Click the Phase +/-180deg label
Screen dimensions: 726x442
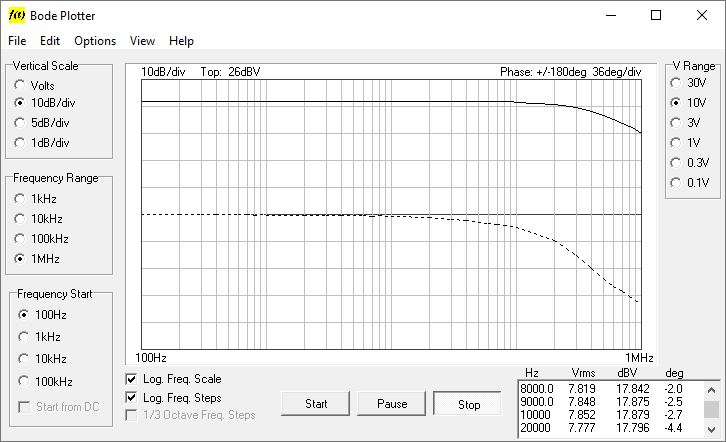click(x=543, y=72)
